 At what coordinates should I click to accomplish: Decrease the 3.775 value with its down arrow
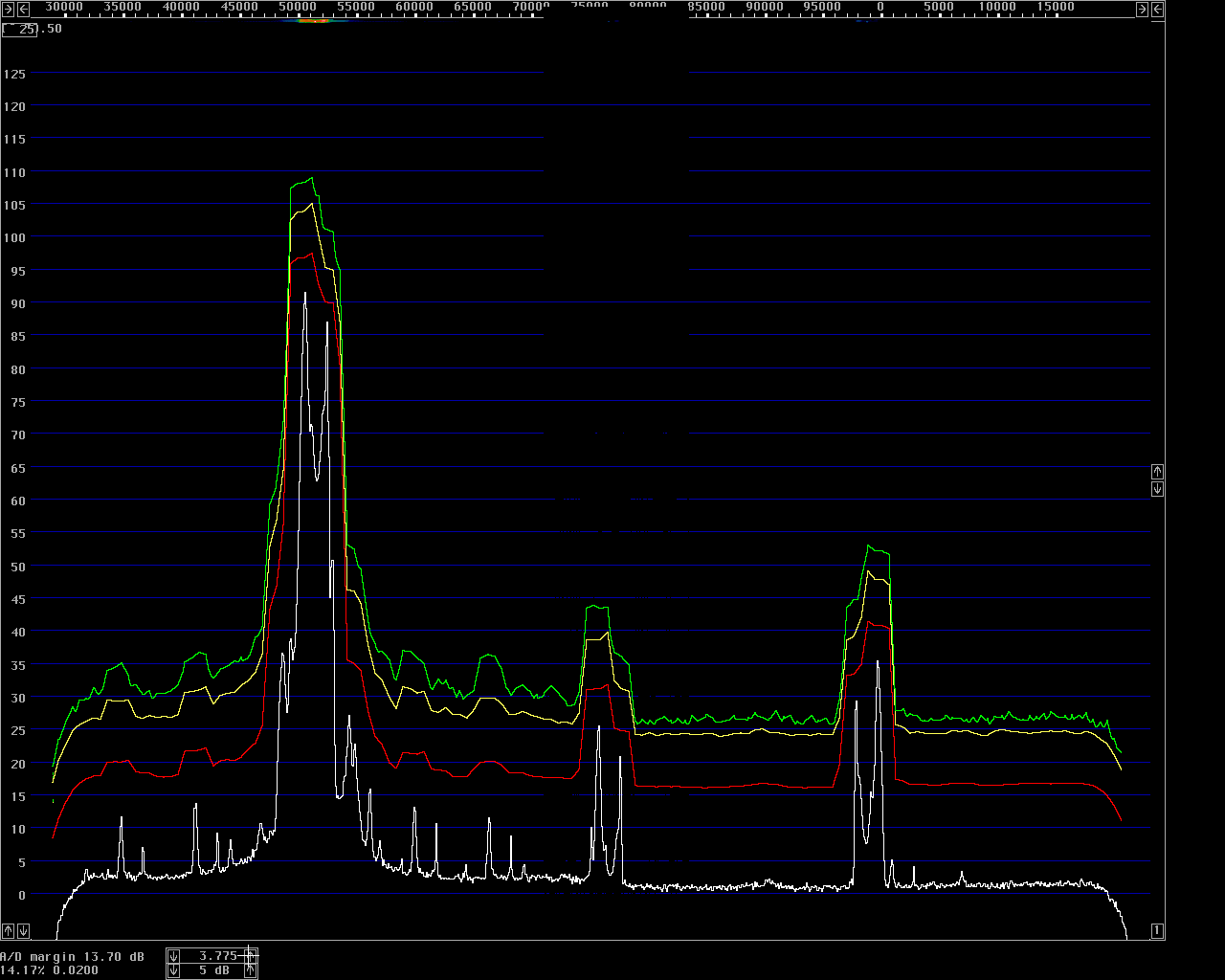[x=173, y=956]
